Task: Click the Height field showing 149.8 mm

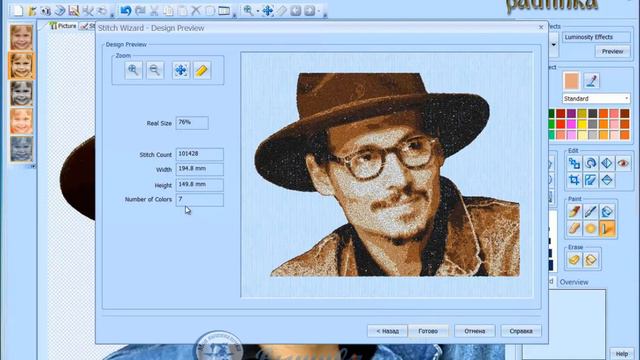Action: pyautogui.click(x=200, y=184)
